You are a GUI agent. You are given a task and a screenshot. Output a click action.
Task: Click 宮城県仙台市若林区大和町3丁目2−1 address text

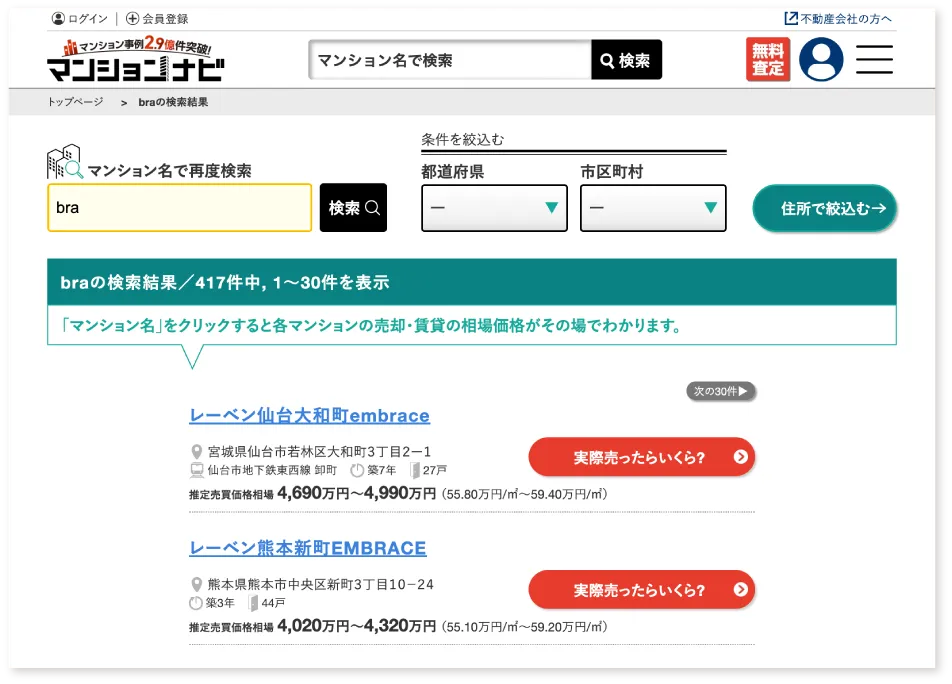click(319, 452)
